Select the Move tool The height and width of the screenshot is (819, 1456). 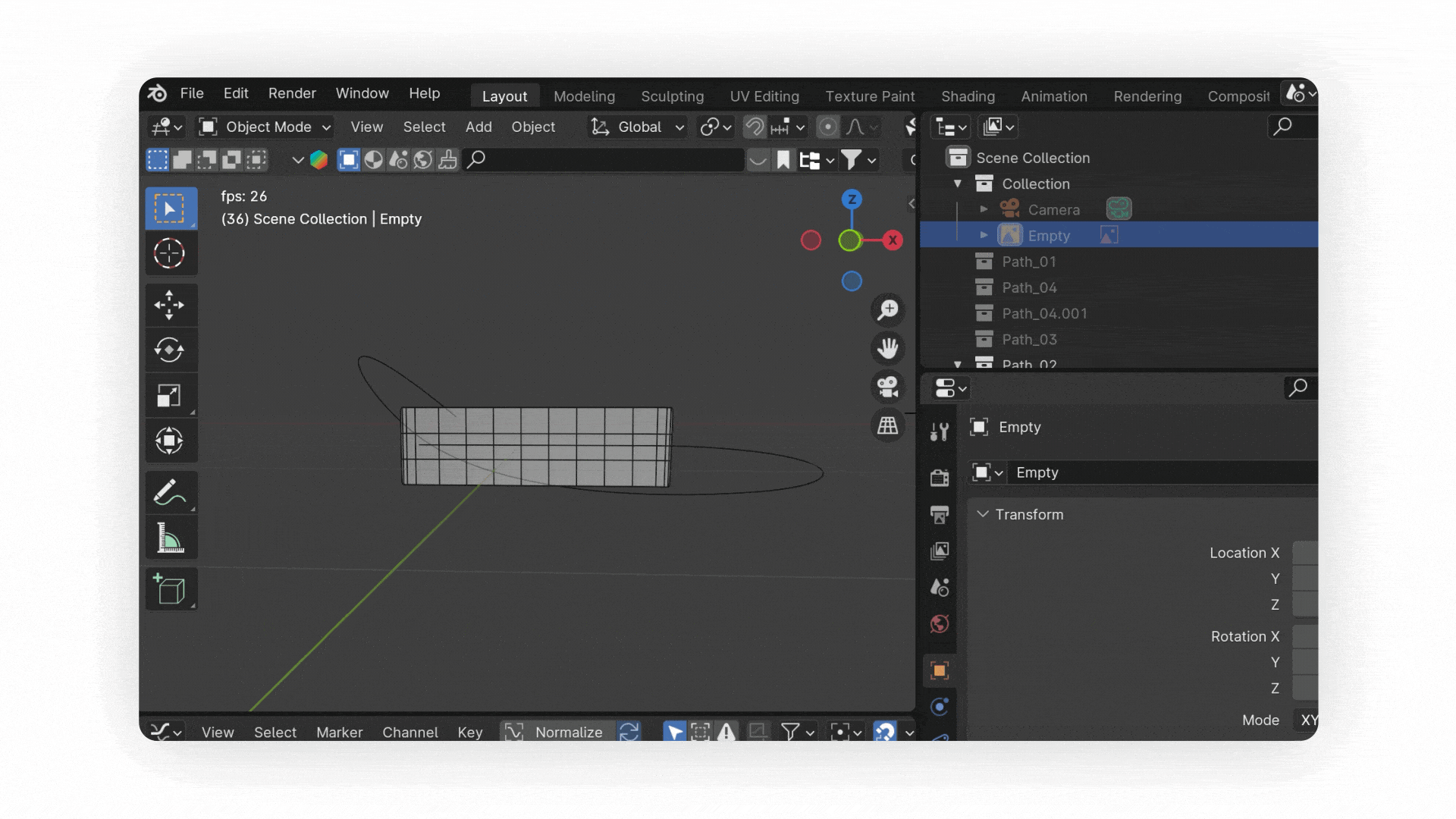169,305
